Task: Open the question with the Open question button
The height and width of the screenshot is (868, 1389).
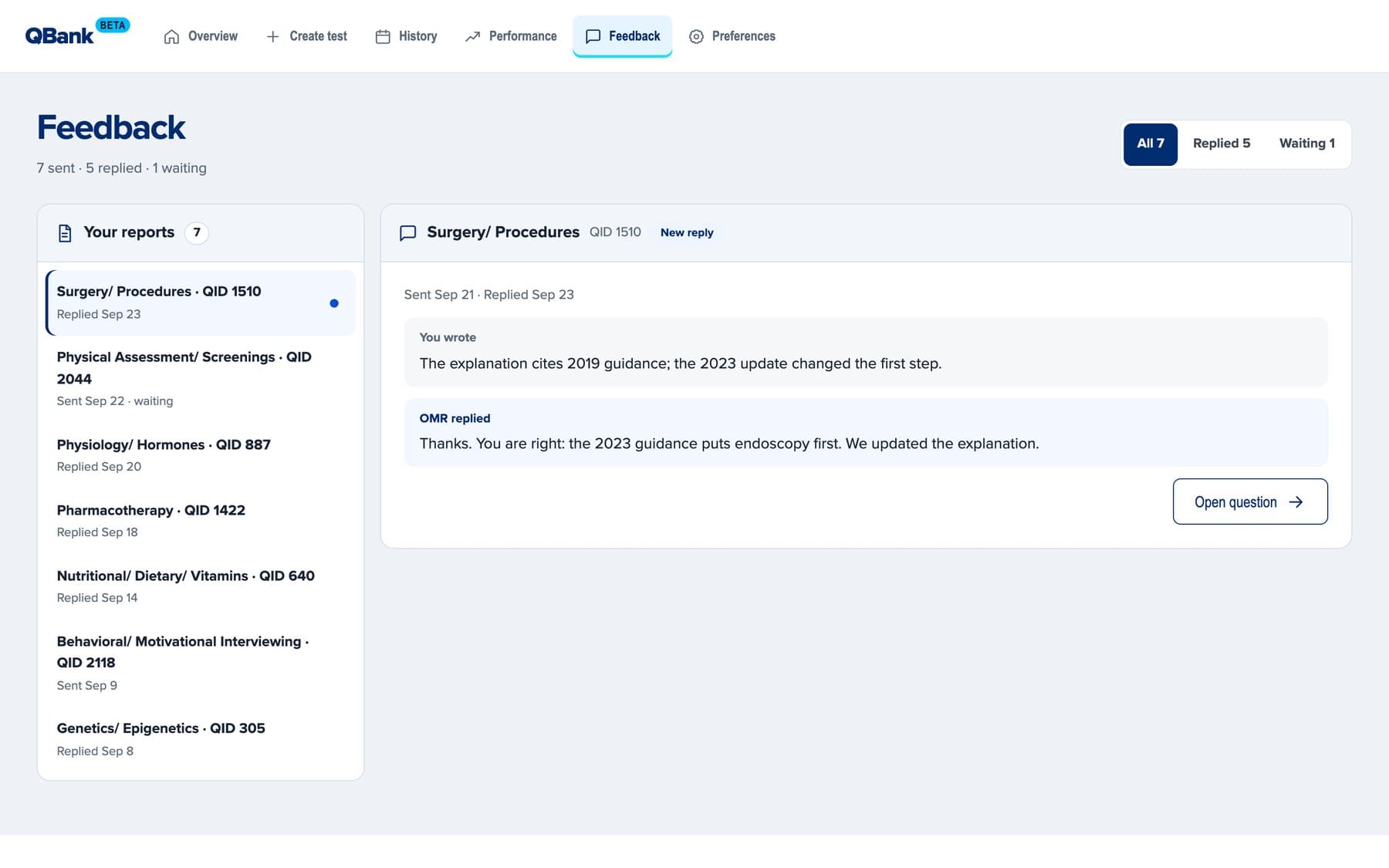Action: pos(1249,502)
